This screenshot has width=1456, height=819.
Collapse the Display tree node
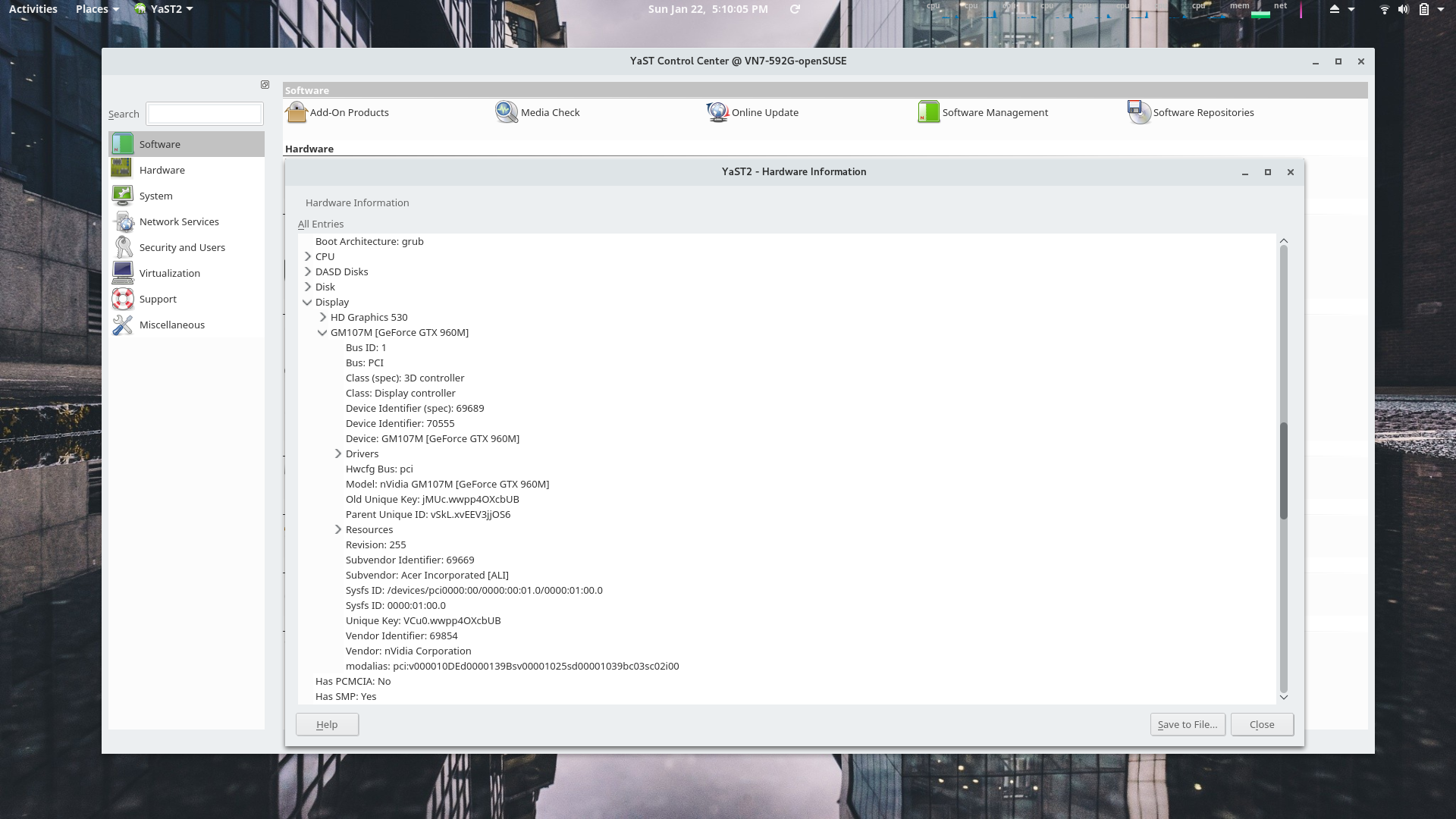click(307, 302)
